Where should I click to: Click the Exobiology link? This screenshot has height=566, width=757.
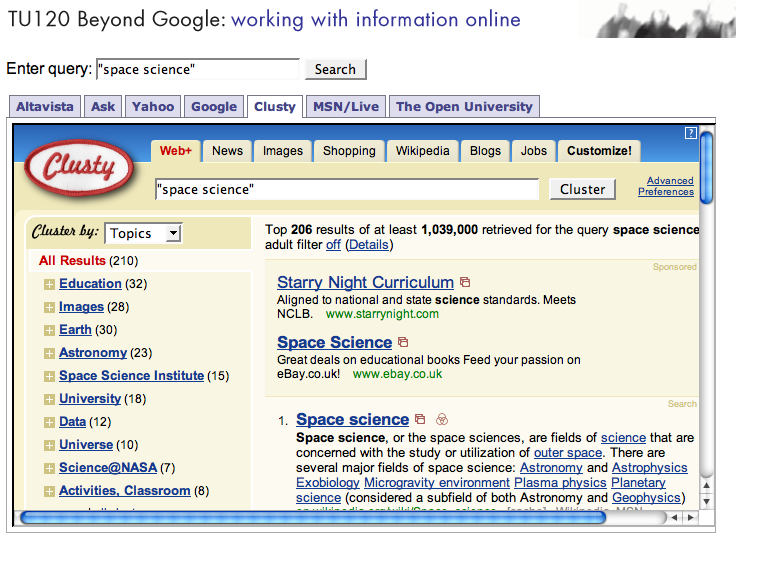[328, 483]
